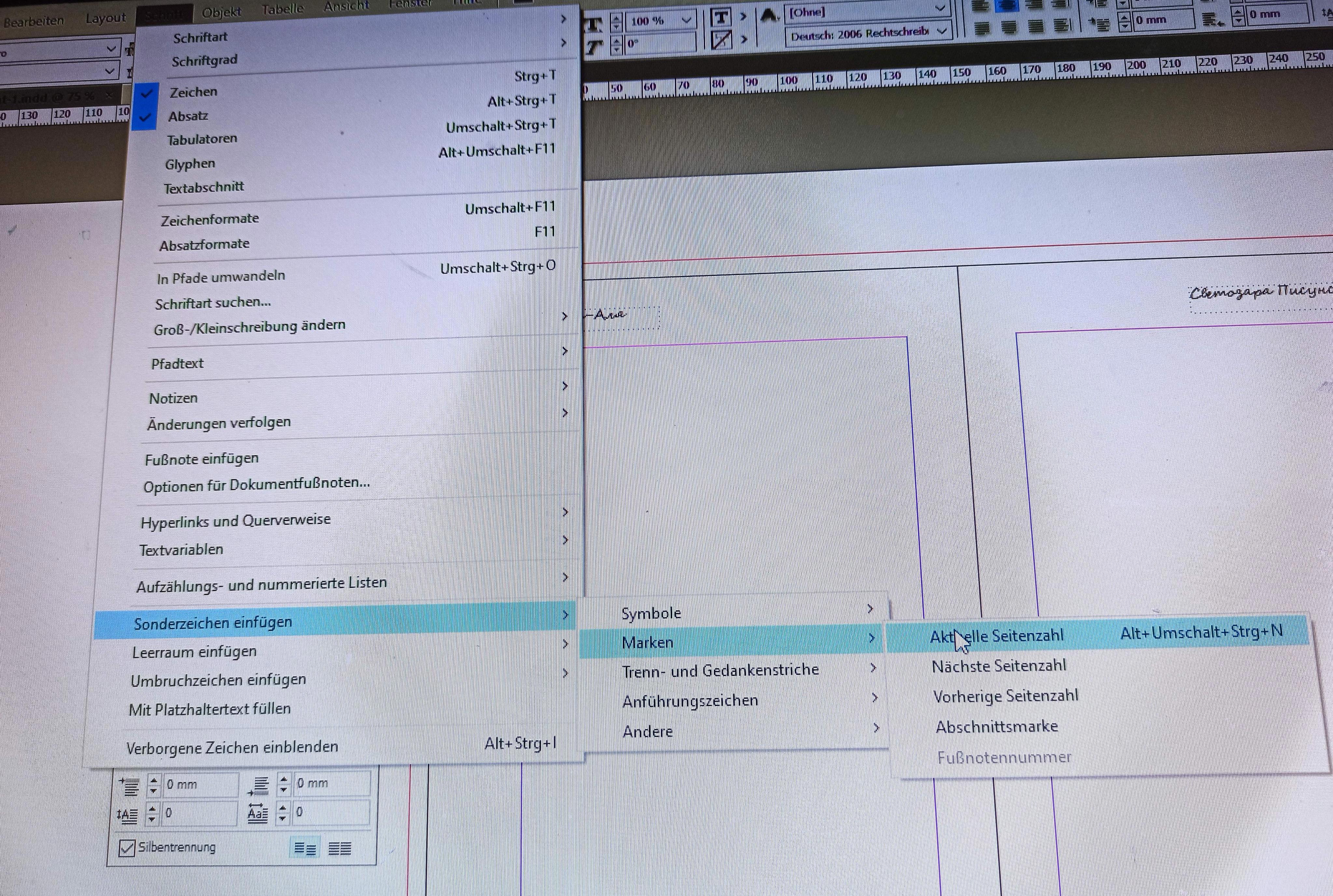1333x896 pixels.
Task: Open the Tabelle menu in the menu bar
Action: coord(282,10)
